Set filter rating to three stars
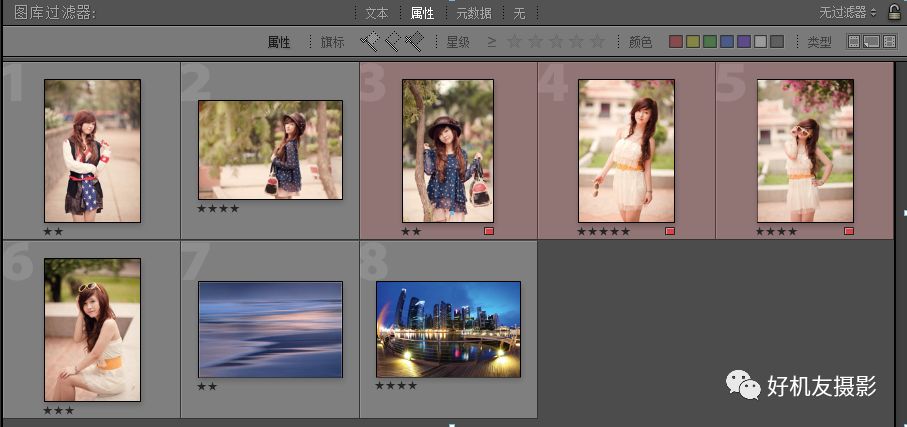The image size is (907, 427). [x=556, y=42]
